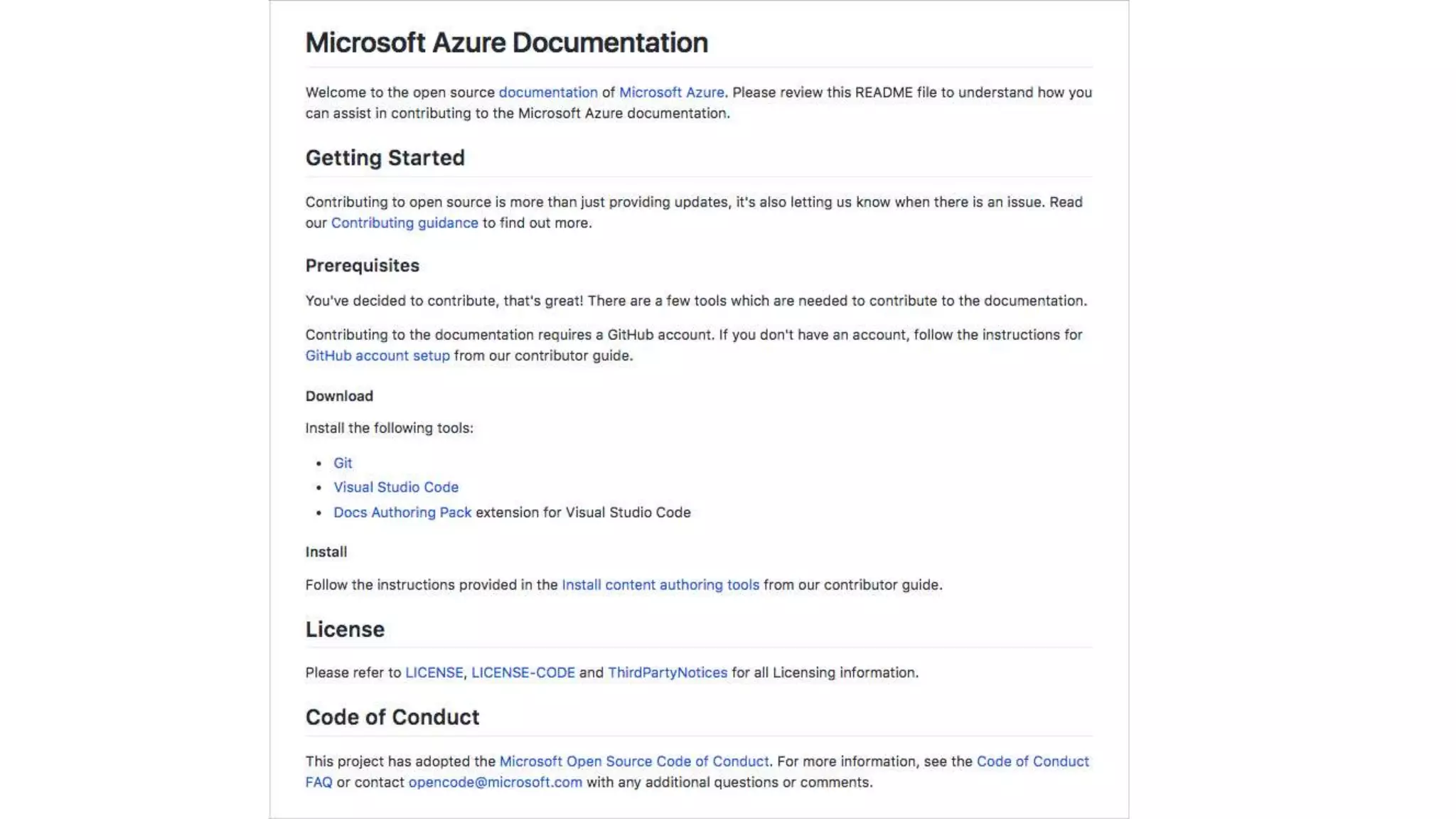The width and height of the screenshot is (1456, 819).
Task: Click the LICENSE-CODE link
Action: (x=523, y=673)
